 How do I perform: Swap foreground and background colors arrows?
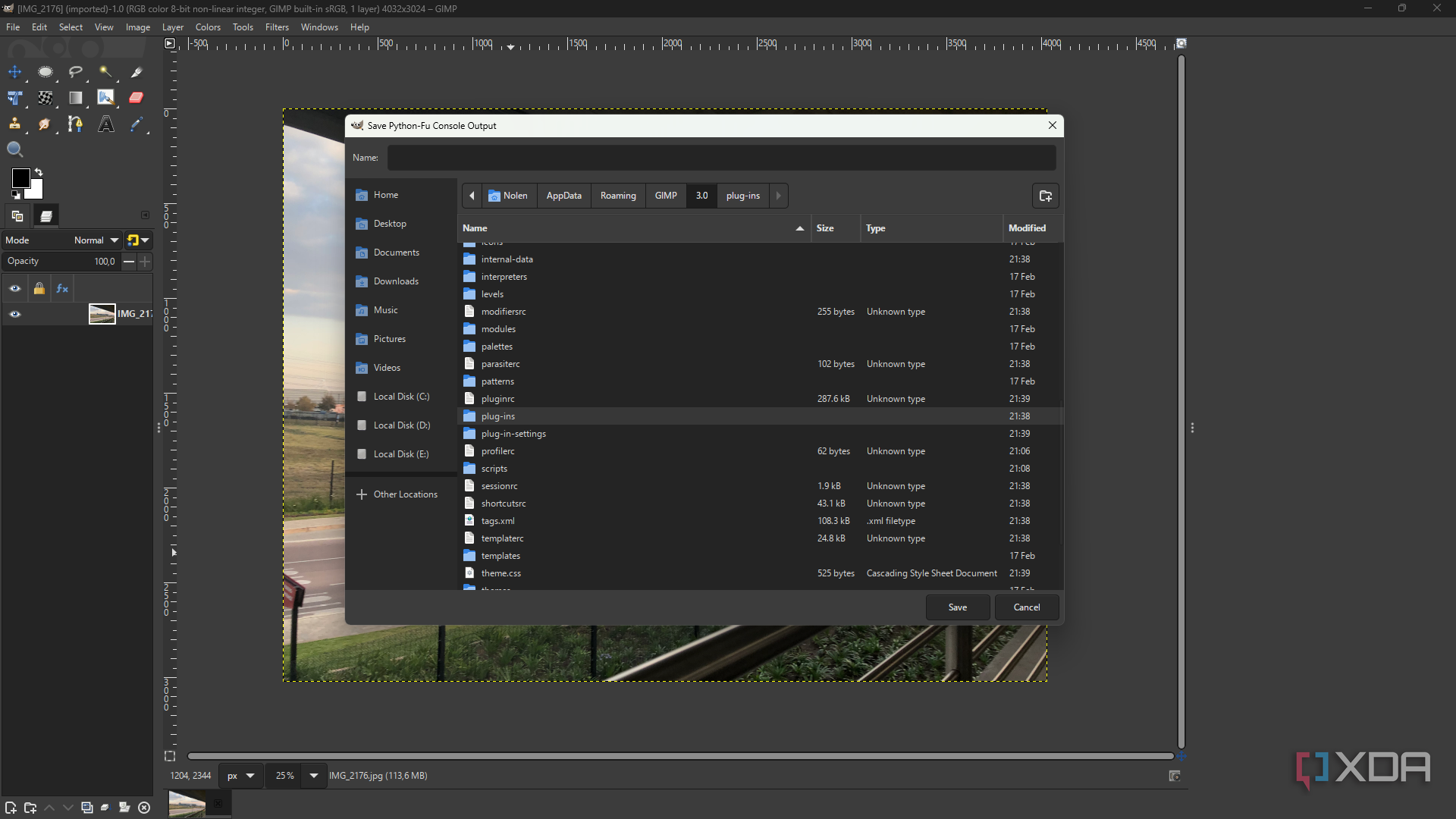point(39,172)
